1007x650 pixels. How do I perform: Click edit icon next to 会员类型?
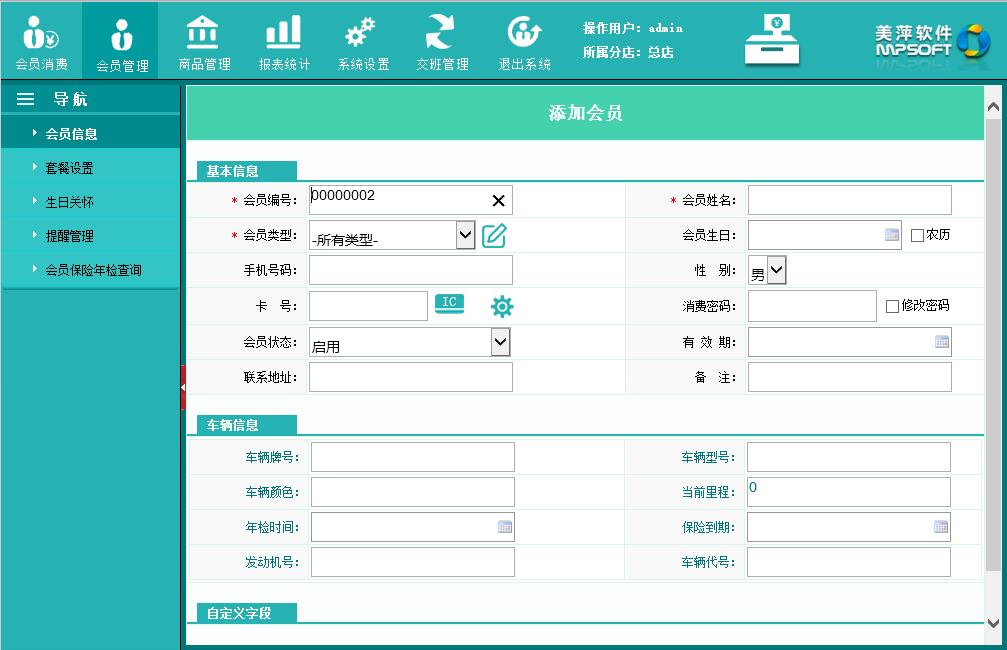[494, 236]
